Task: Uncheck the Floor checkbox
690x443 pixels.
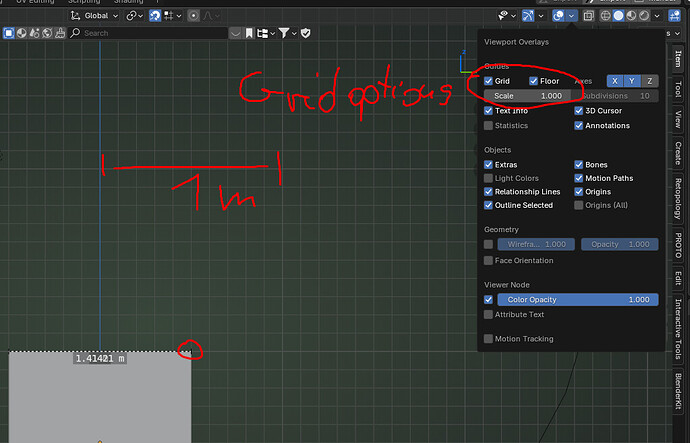Action: point(533,81)
